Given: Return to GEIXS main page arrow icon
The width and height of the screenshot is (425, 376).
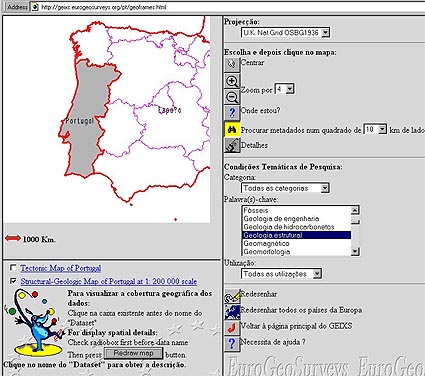Looking at the screenshot, I should [232, 327].
